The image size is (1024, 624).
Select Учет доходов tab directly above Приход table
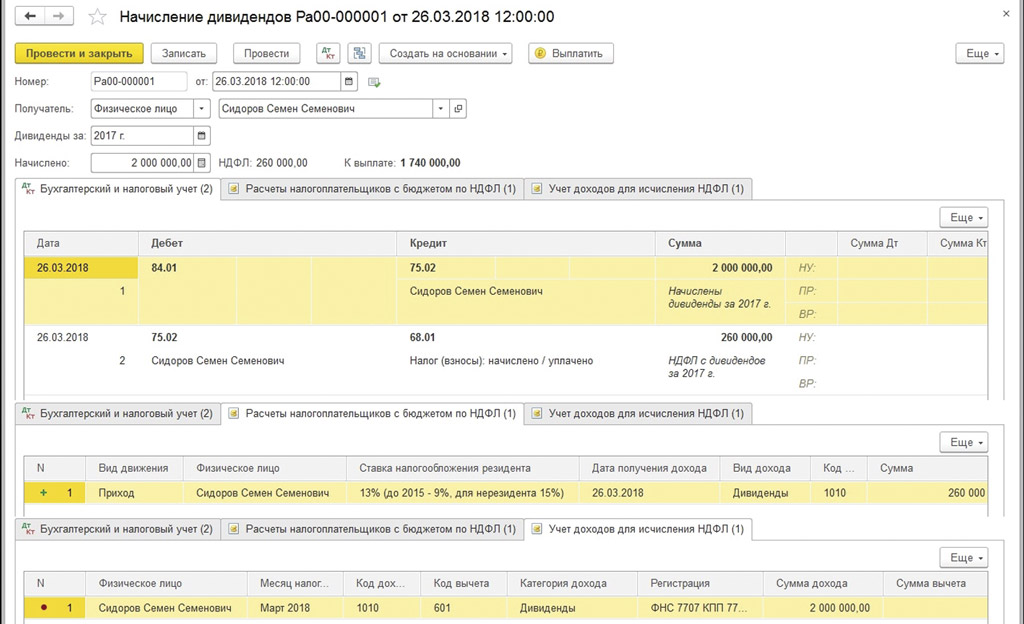coord(639,414)
